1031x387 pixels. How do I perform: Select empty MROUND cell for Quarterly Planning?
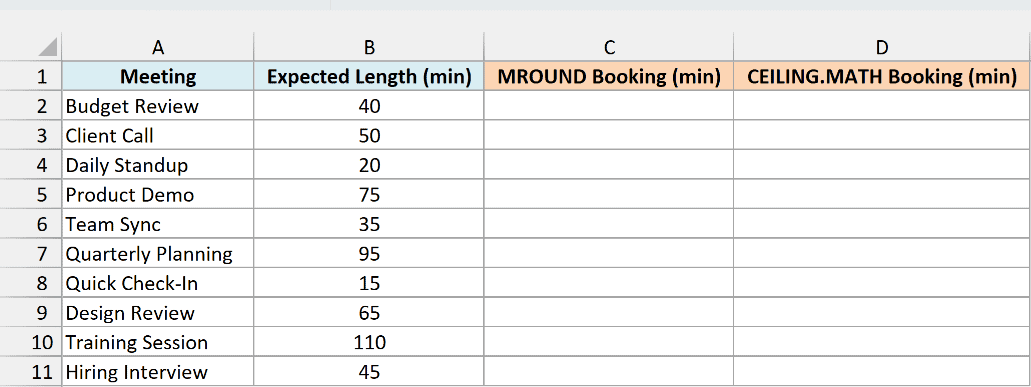click(609, 254)
